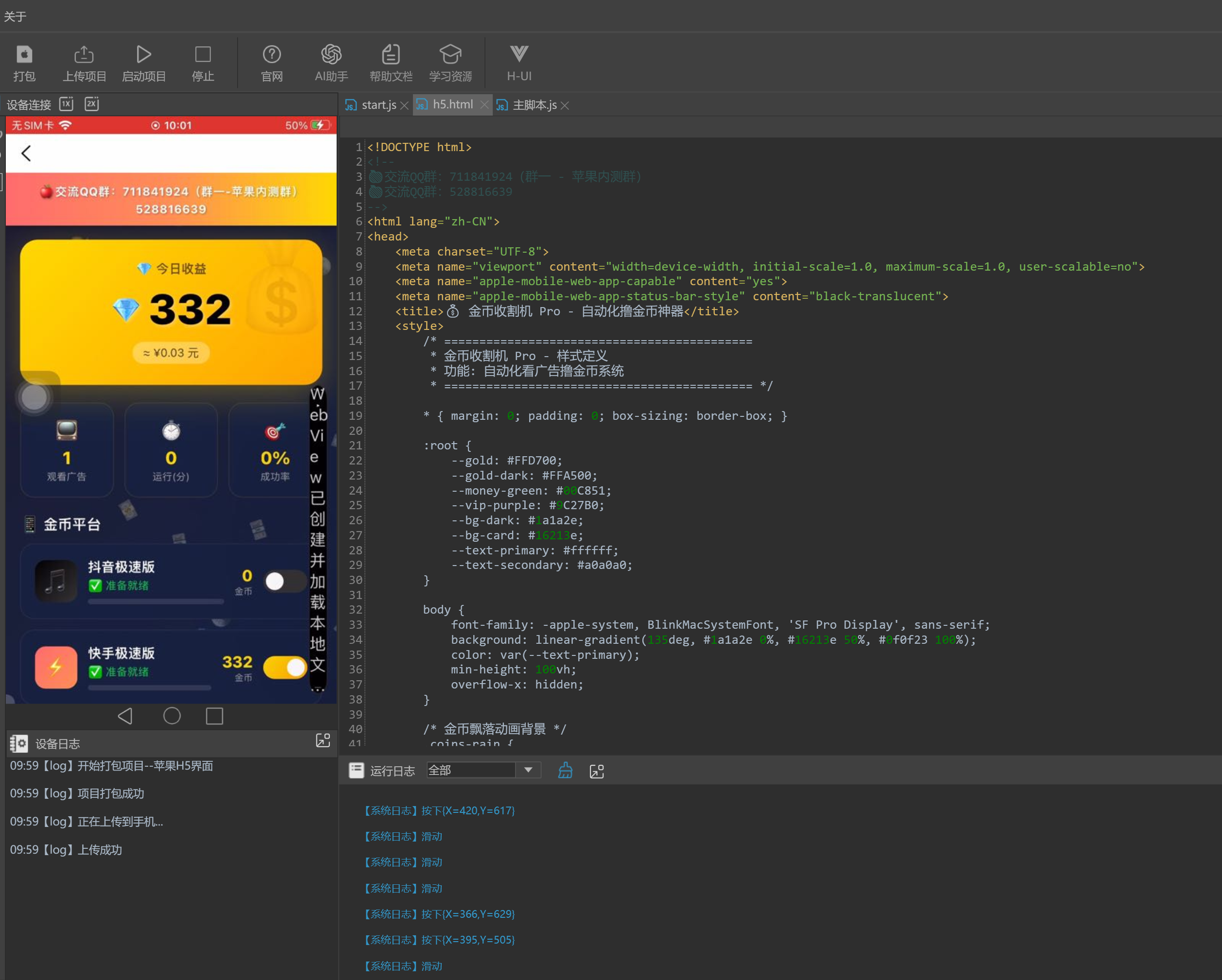Disable the 快手极速版 toggle switch
This screenshot has height=980, width=1222.
[285, 668]
